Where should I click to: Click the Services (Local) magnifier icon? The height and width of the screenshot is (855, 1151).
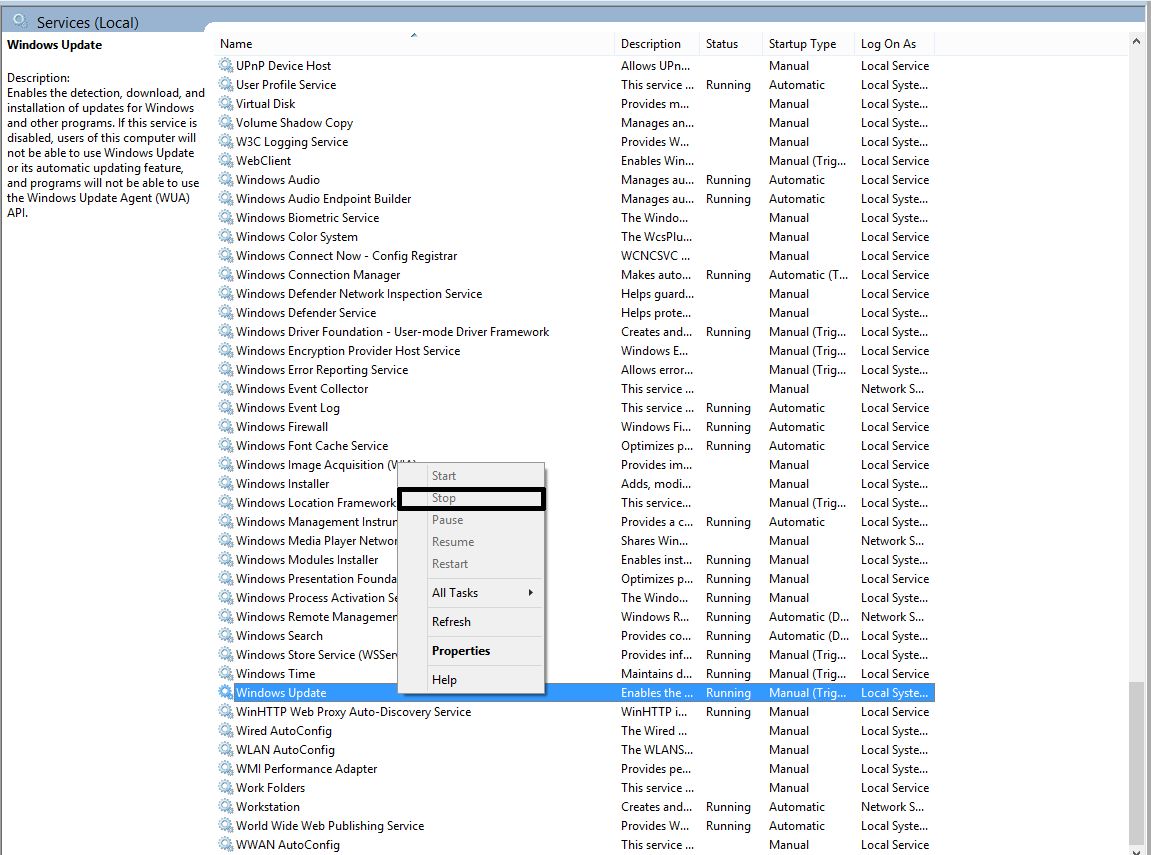pyautogui.click(x=21, y=21)
